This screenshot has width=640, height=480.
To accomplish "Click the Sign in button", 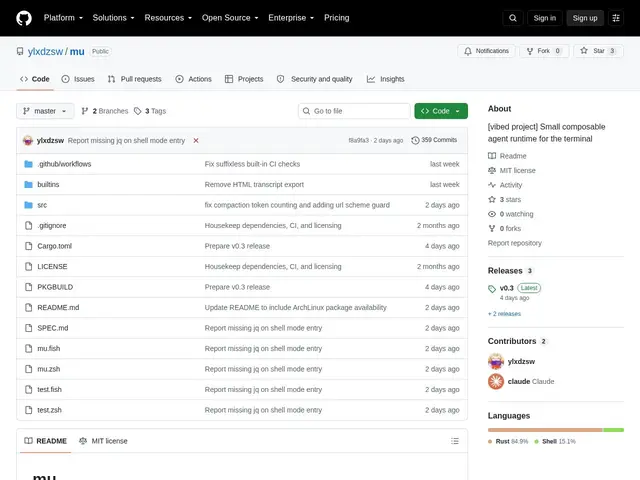I will point(544,18).
